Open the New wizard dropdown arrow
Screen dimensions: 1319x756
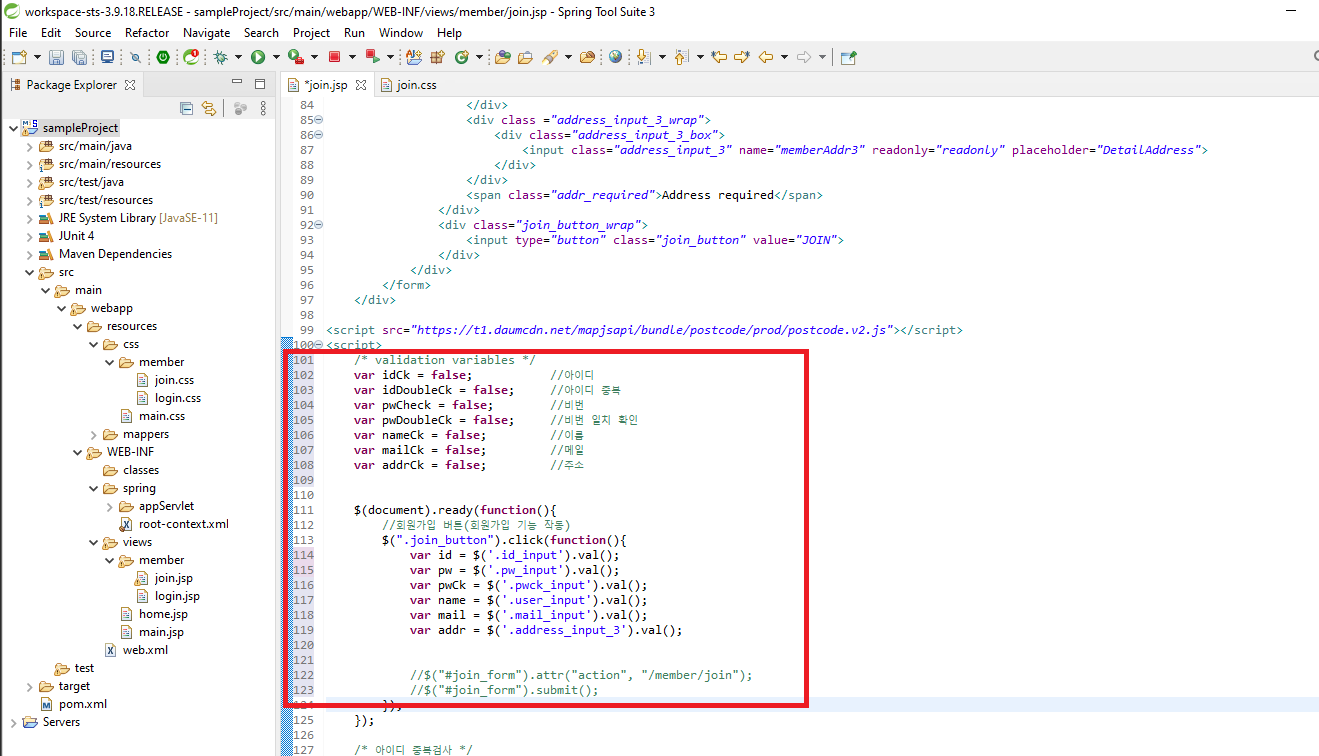tap(37, 57)
